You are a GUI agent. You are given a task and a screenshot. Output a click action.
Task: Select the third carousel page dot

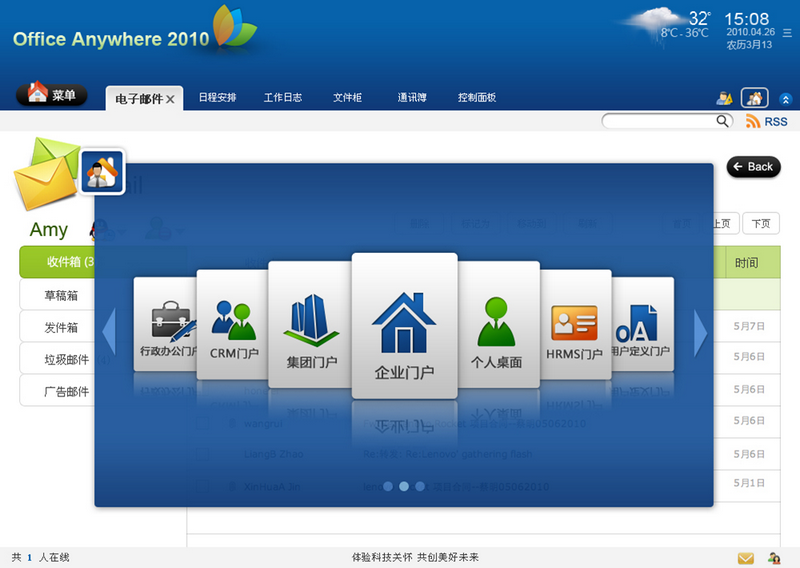pos(419,486)
